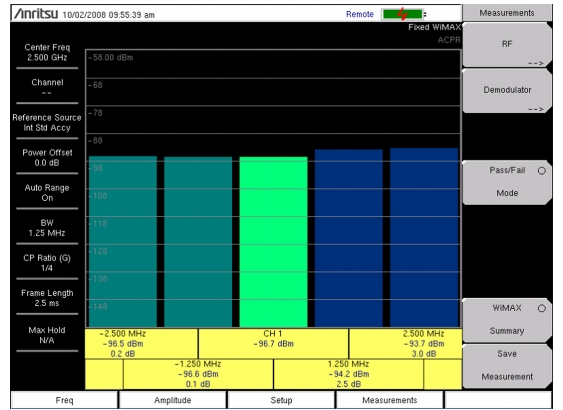Toggle the Auto Range On setting

click(47, 193)
